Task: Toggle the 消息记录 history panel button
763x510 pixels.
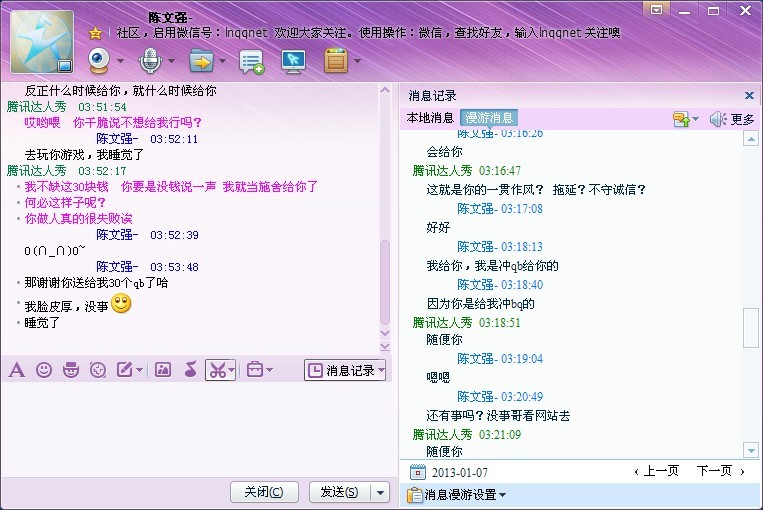Action: point(342,370)
